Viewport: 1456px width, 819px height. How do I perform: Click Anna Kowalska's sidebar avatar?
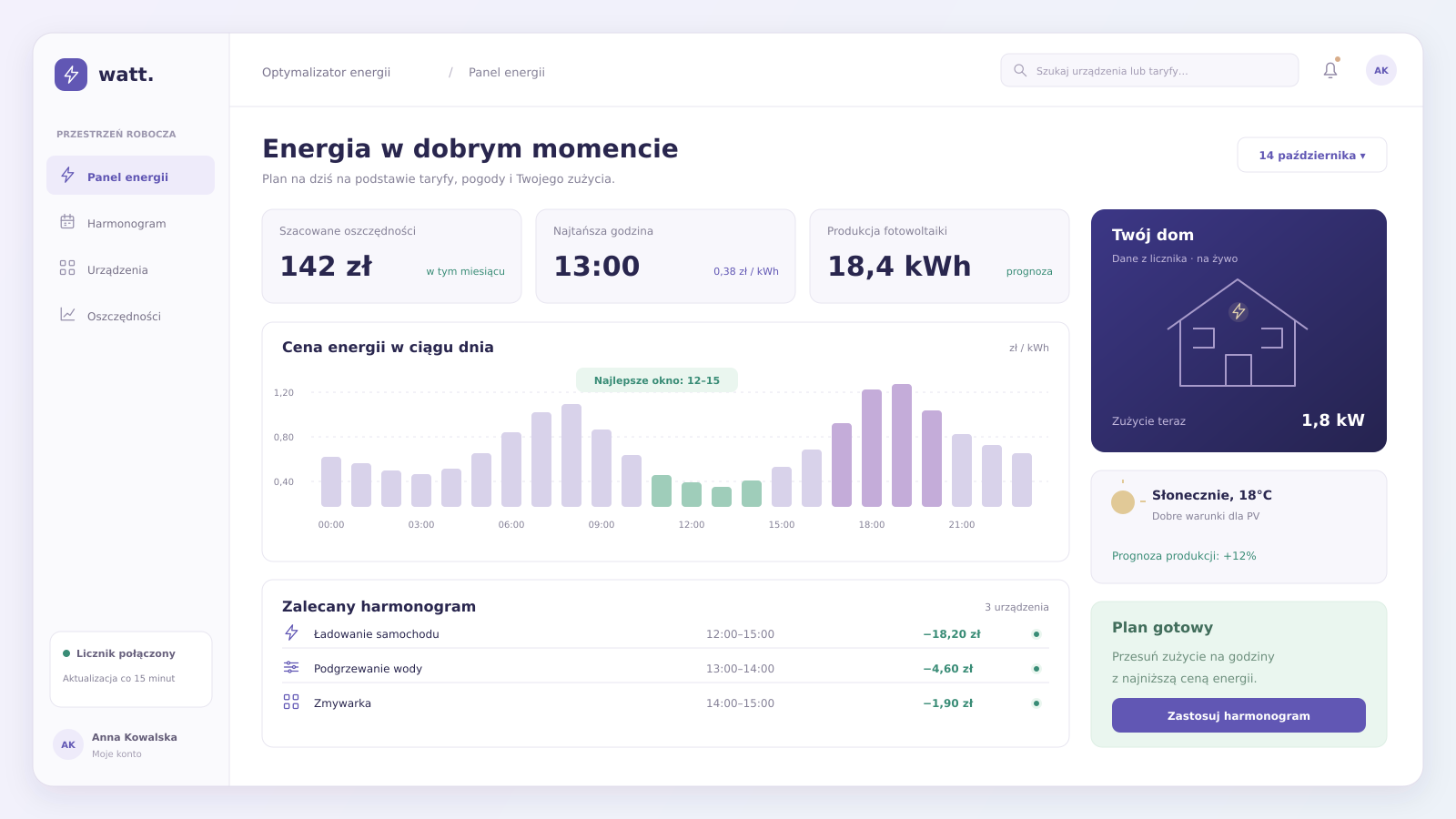point(68,744)
